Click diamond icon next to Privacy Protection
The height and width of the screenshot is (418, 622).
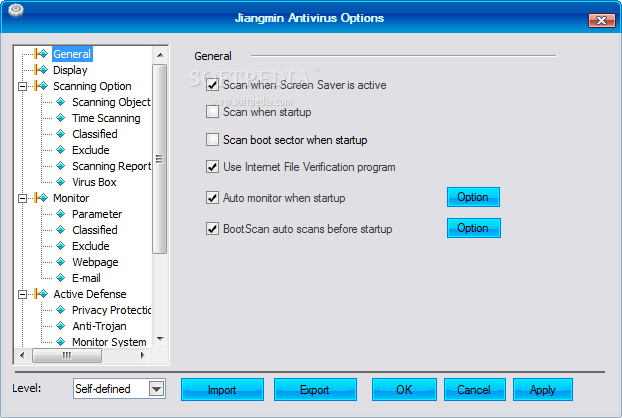coord(60,310)
